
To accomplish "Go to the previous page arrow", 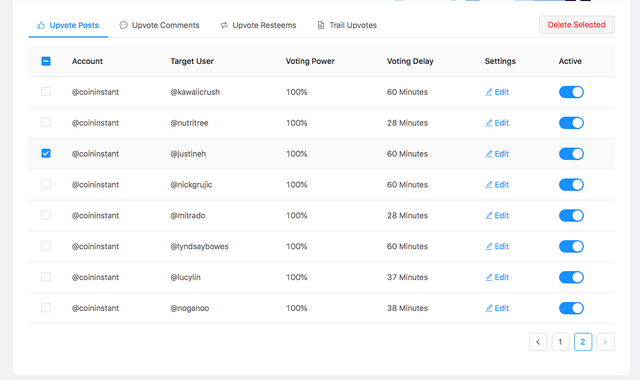I will (538, 342).
